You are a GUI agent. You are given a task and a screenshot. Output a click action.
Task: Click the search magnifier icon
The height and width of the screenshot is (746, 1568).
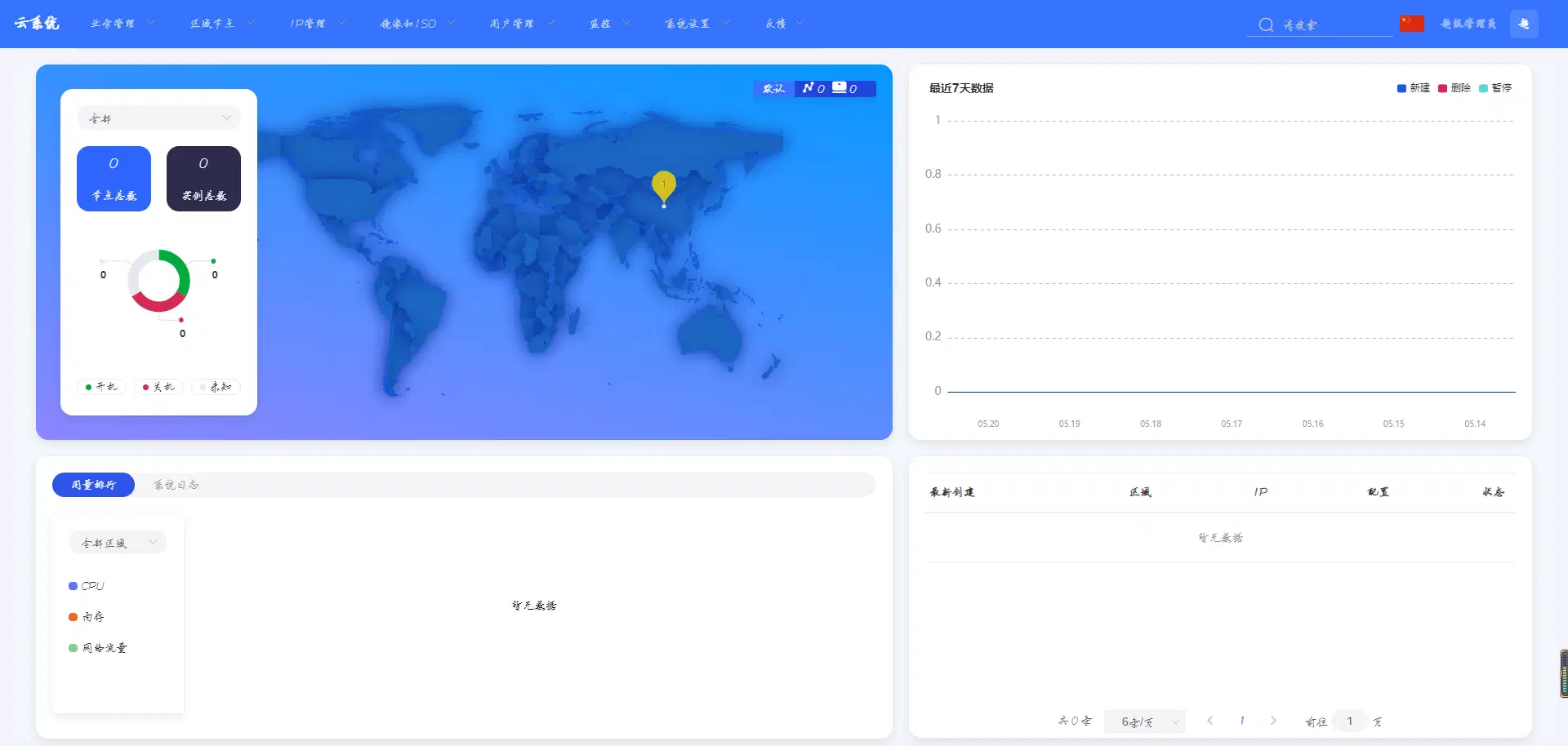pos(1266,24)
